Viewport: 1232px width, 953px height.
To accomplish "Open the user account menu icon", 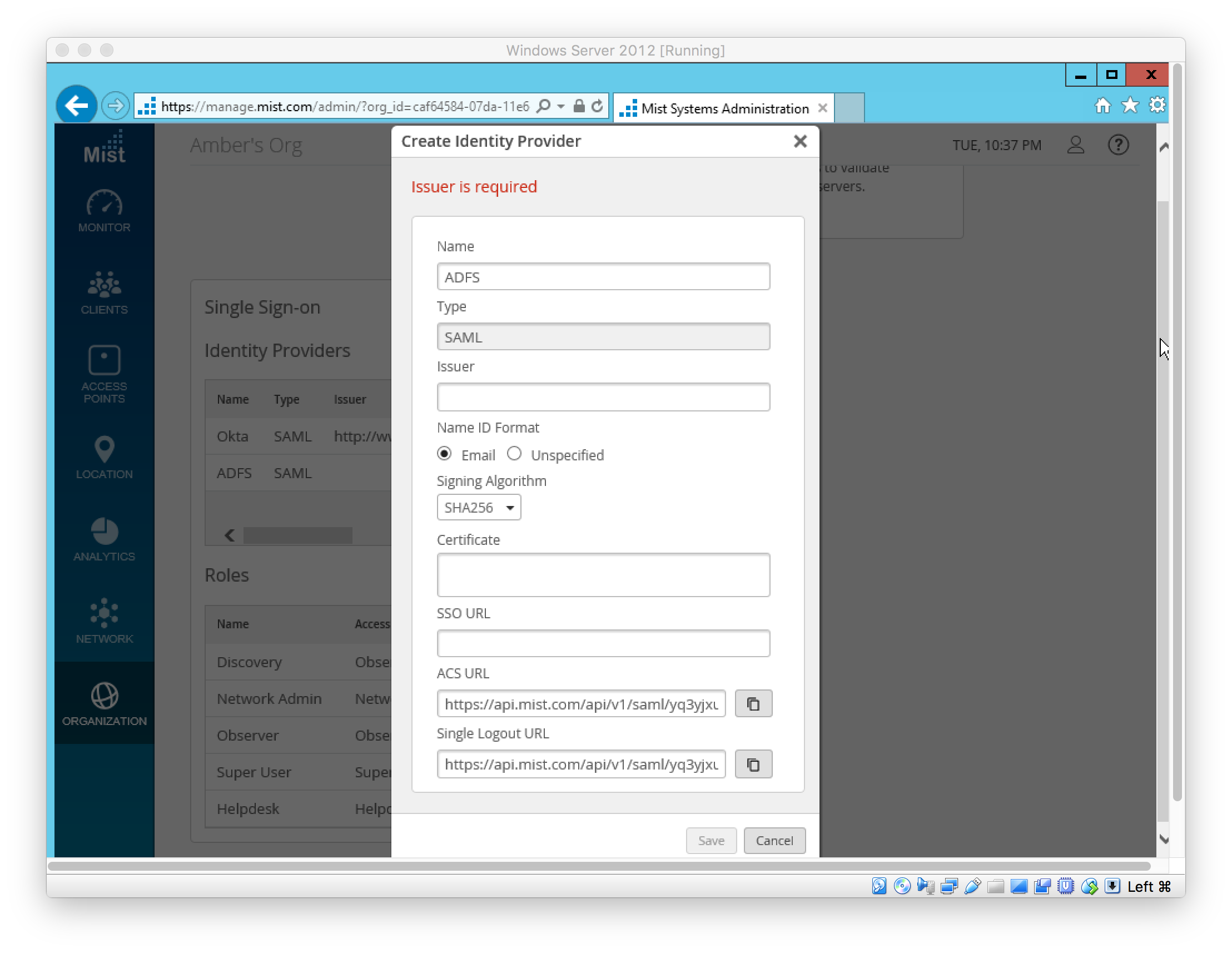I will (x=1075, y=145).
